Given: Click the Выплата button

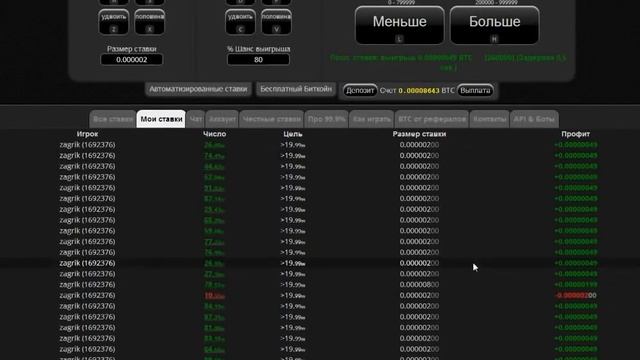Looking at the screenshot, I should tap(475, 90).
